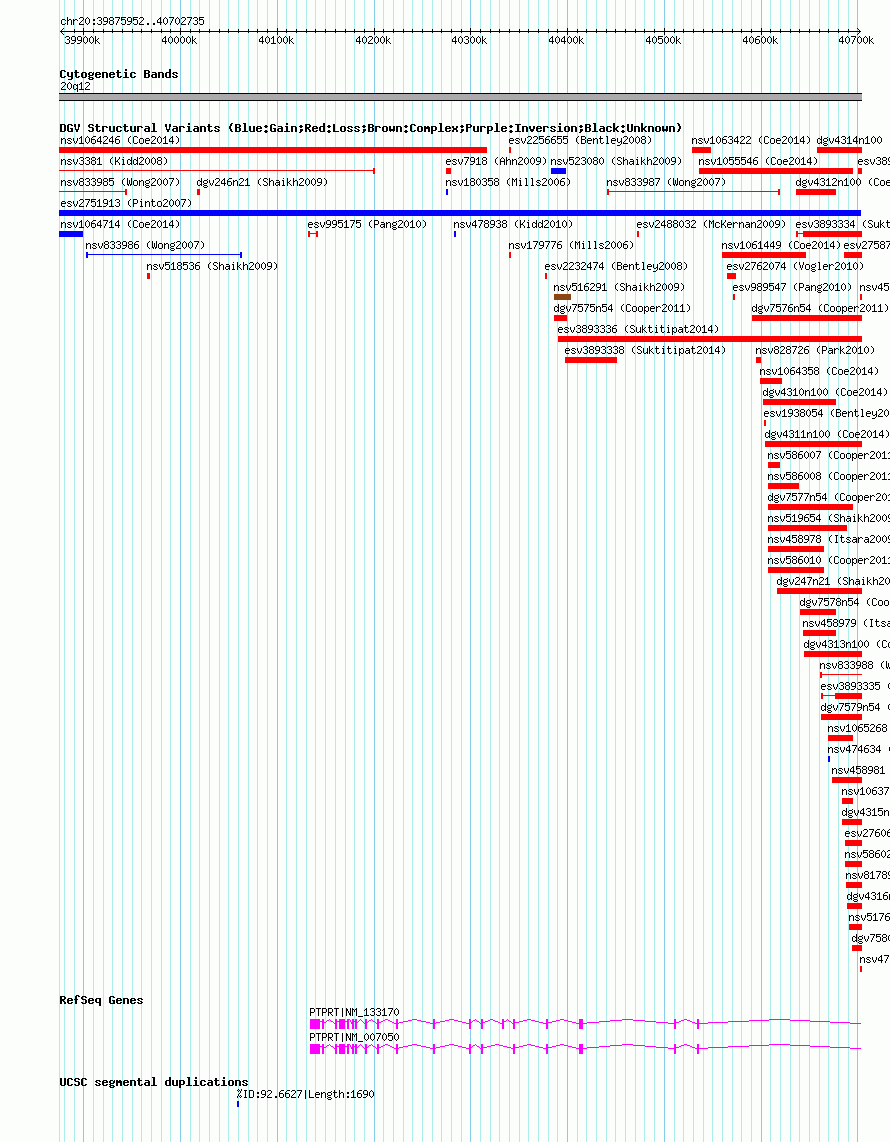Click the dgv7577n54 variant label
The image size is (890, 1142).
[828, 497]
